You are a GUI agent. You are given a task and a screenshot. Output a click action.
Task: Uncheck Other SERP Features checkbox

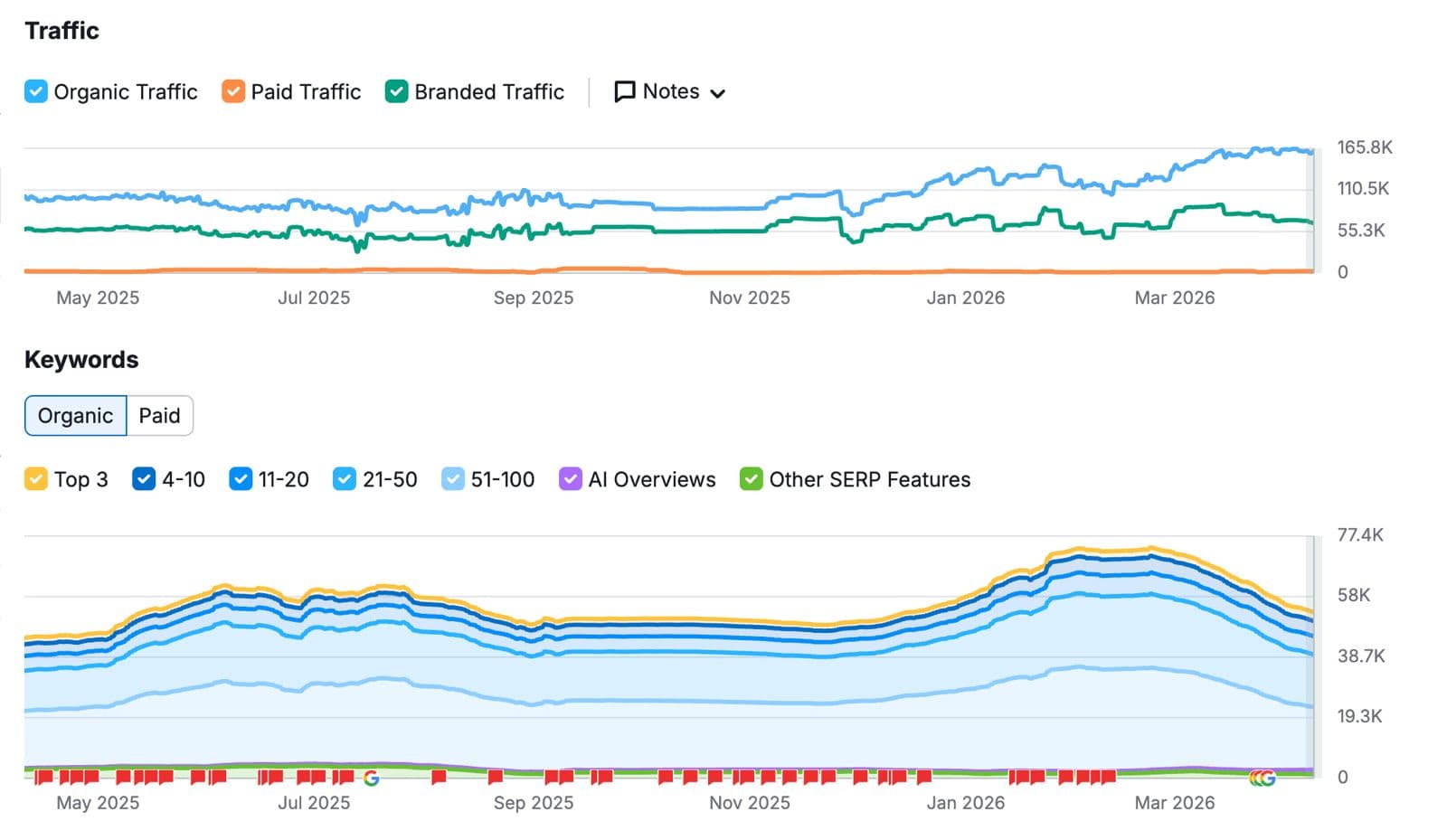[x=752, y=479]
